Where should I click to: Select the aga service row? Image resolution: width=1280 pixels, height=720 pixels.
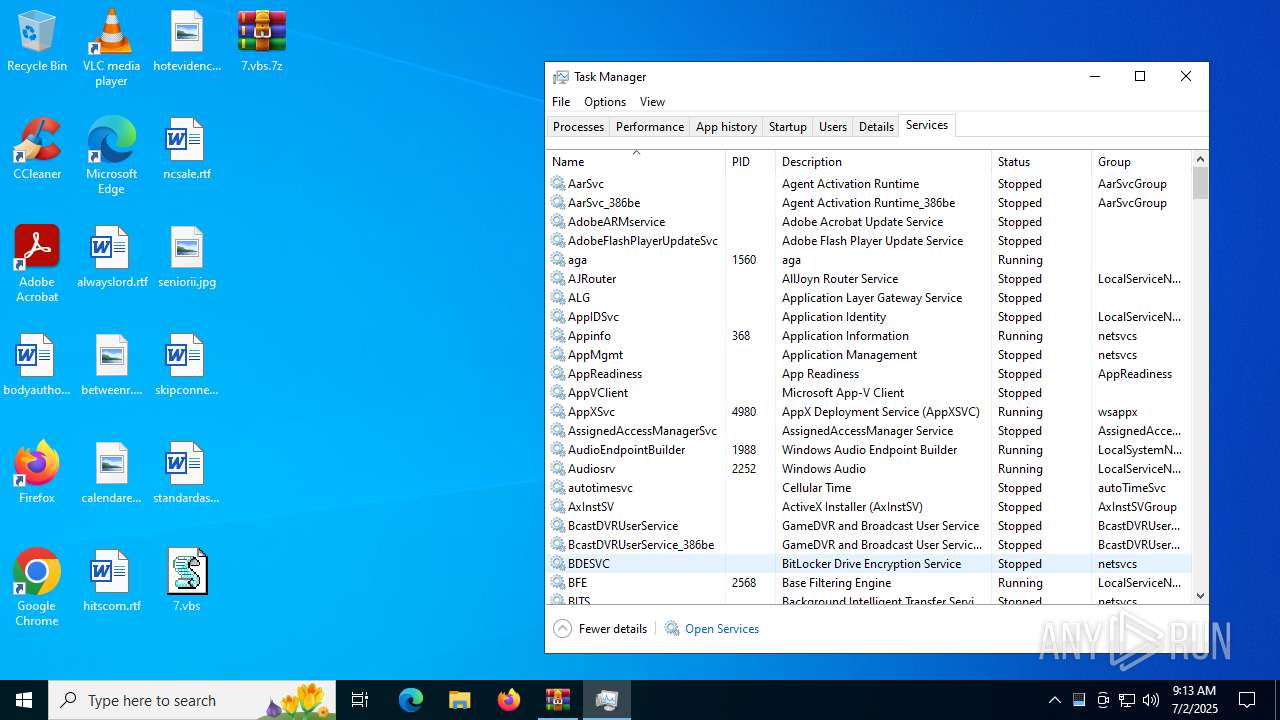click(x=869, y=260)
